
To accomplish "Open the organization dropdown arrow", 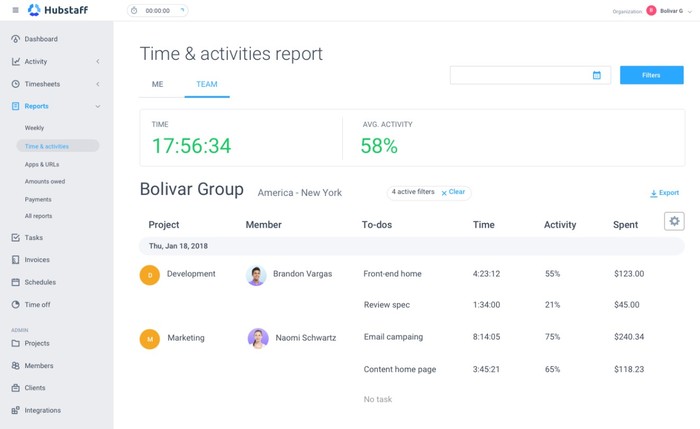I will [690, 11].
